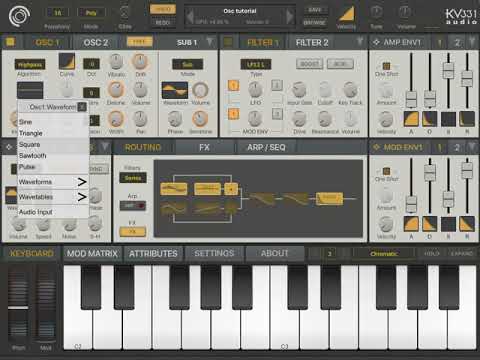Open the AMP ENV1 Release curve icon

click(x=467, y=119)
